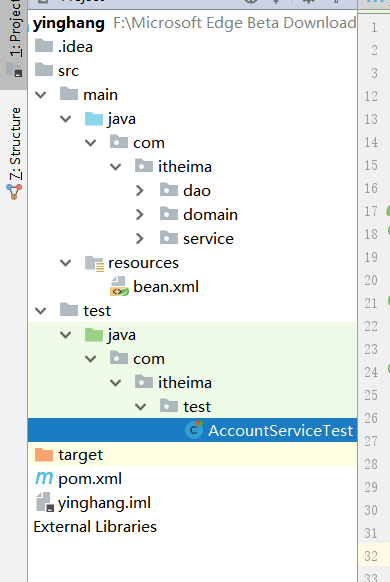The image size is (390, 582).
Task: Click the Structure tab's node graph icon
Action: pyautogui.click(x=14, y=192)
